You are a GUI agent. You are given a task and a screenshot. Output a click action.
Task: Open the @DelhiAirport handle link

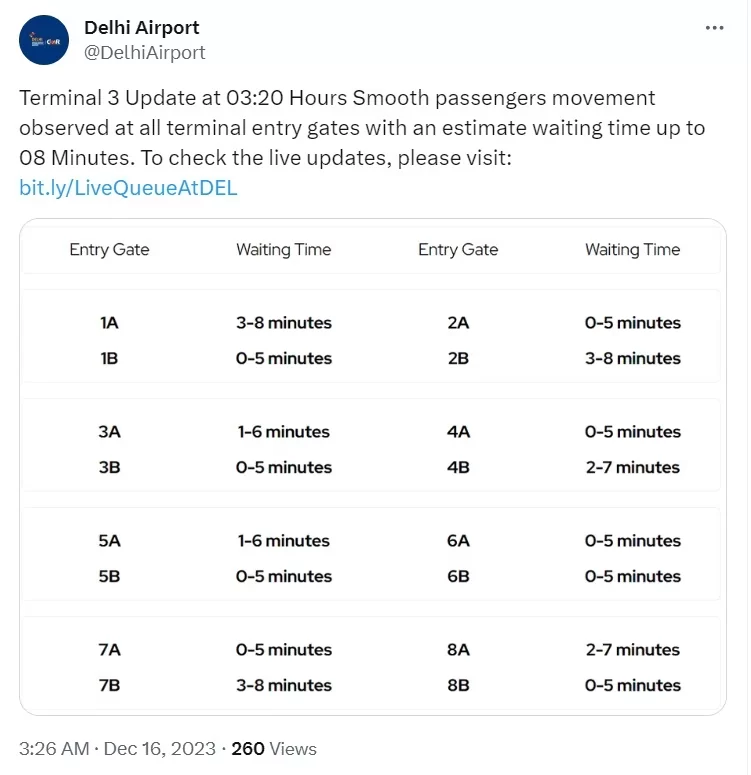pos(144,52)
